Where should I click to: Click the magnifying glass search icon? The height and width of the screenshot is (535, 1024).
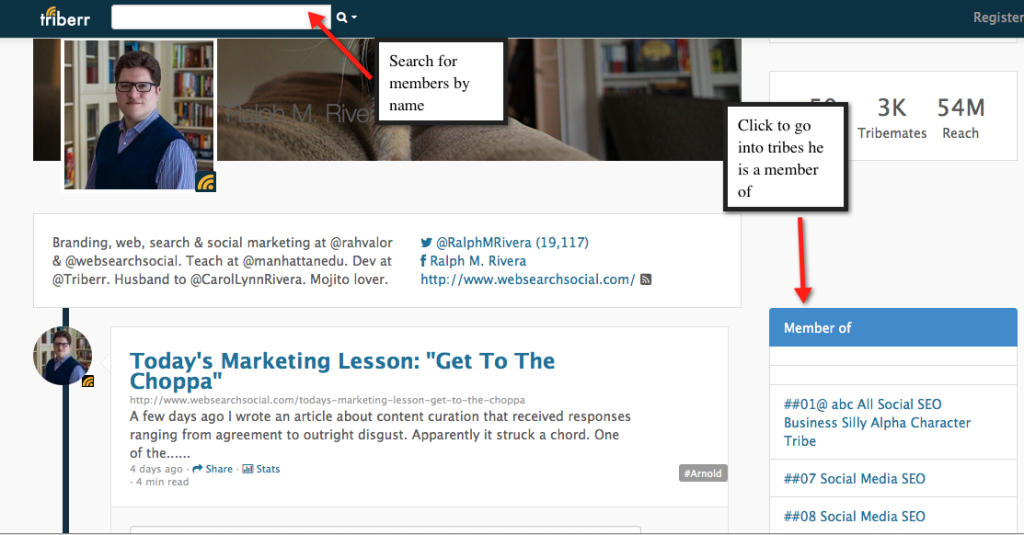[342, 18]
